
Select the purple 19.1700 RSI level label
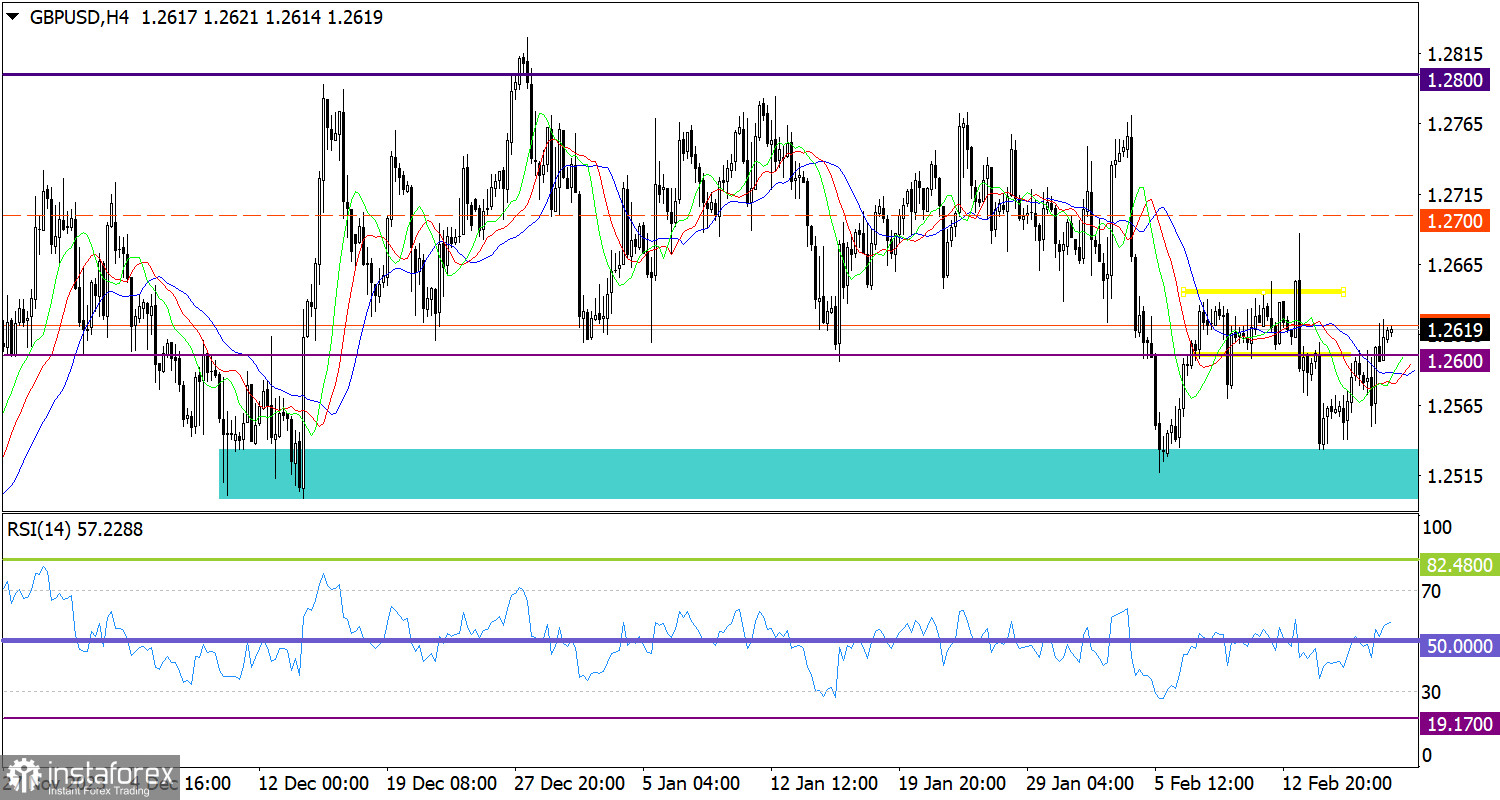coord(1458,723)
